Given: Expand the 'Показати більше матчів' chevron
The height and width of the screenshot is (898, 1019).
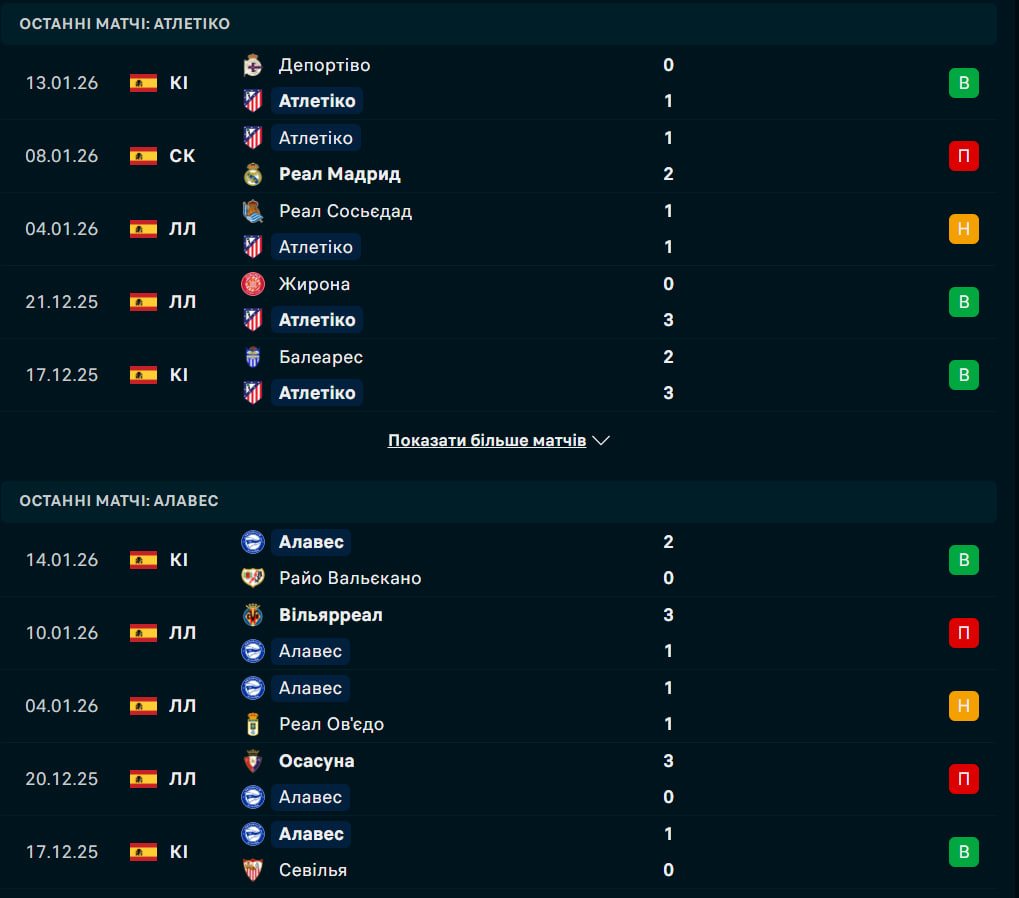Looking at the screenshot, I should (601, 440).
